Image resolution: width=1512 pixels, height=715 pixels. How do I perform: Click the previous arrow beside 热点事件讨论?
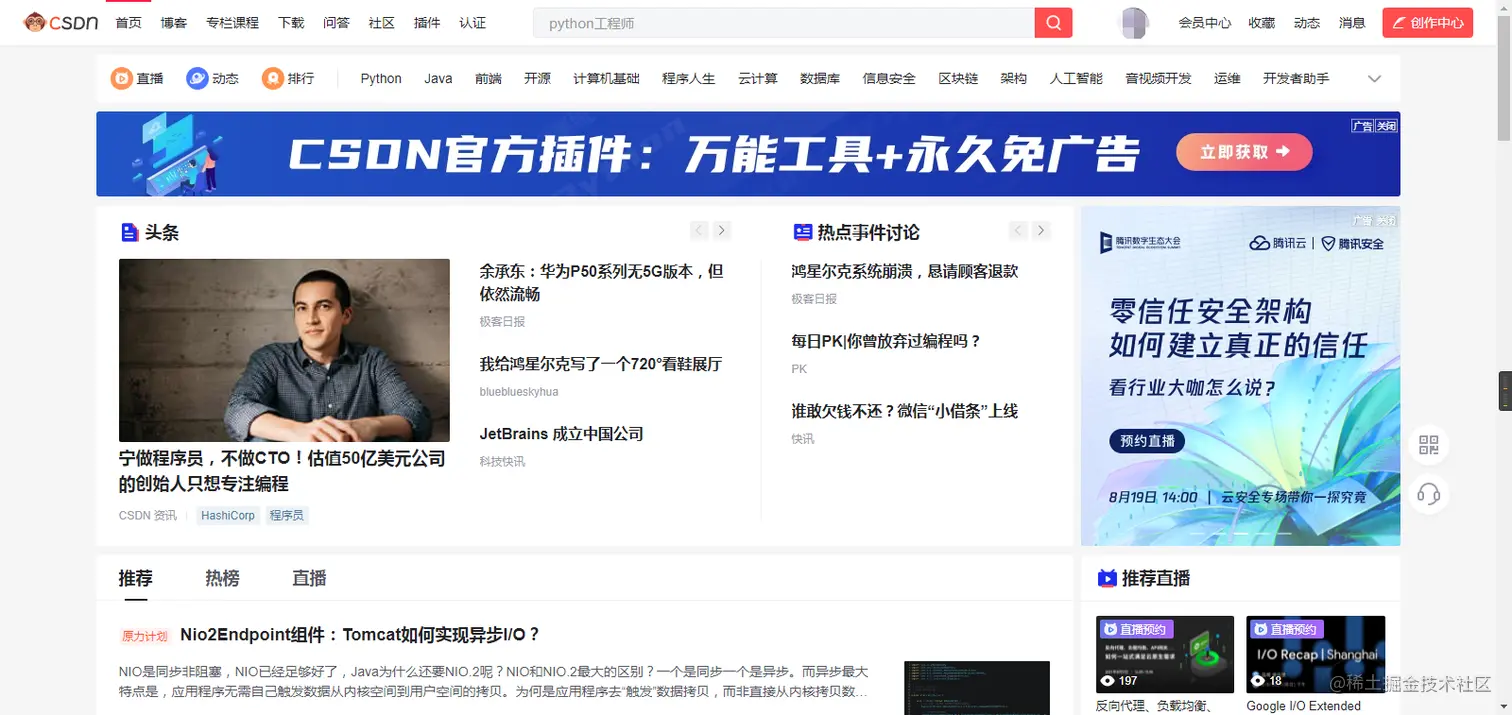click(x=1018, y=231)
